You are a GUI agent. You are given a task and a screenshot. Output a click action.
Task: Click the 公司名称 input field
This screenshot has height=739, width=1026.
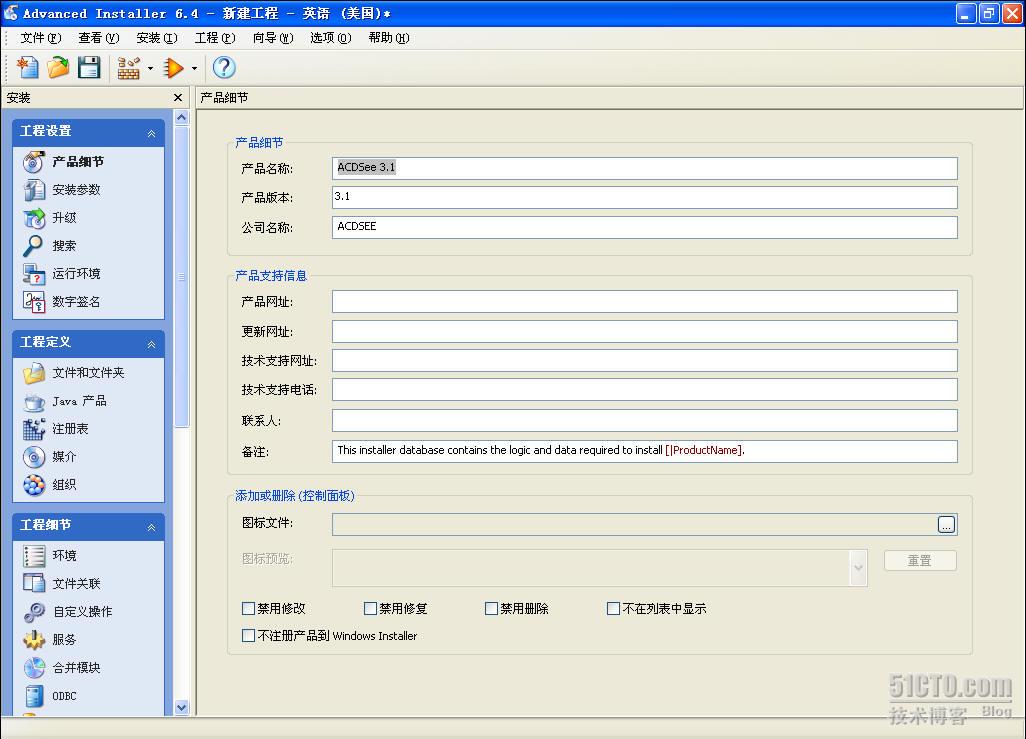tap(645, 227)
